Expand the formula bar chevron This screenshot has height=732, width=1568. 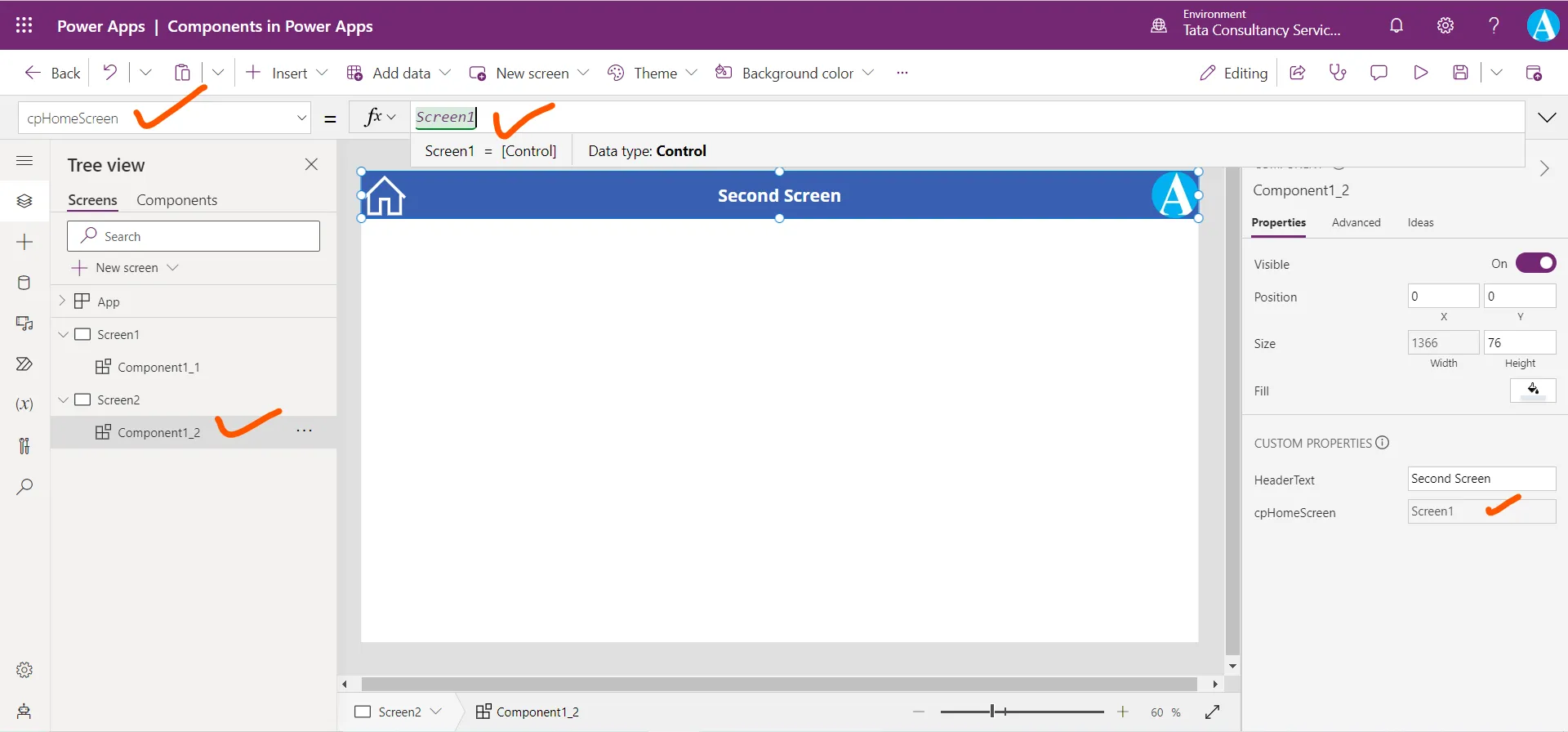(1547, 118)
